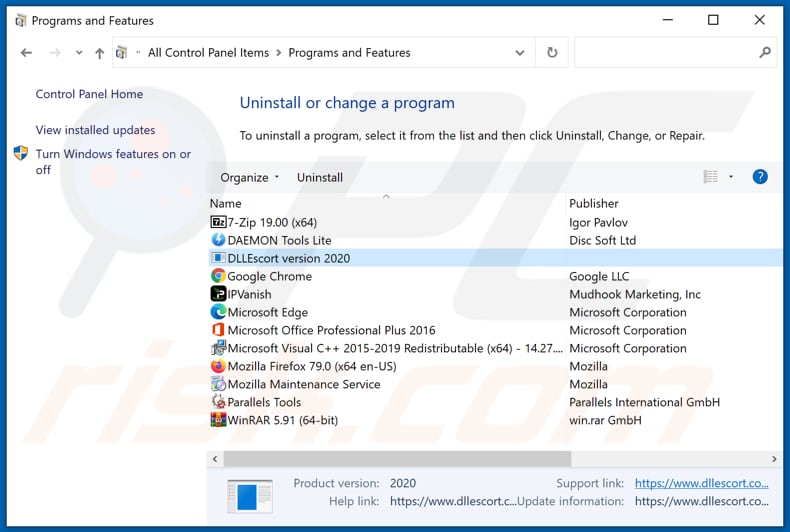Click the Parallels Tools icon
Screen dimensions: 790x532
218,402
